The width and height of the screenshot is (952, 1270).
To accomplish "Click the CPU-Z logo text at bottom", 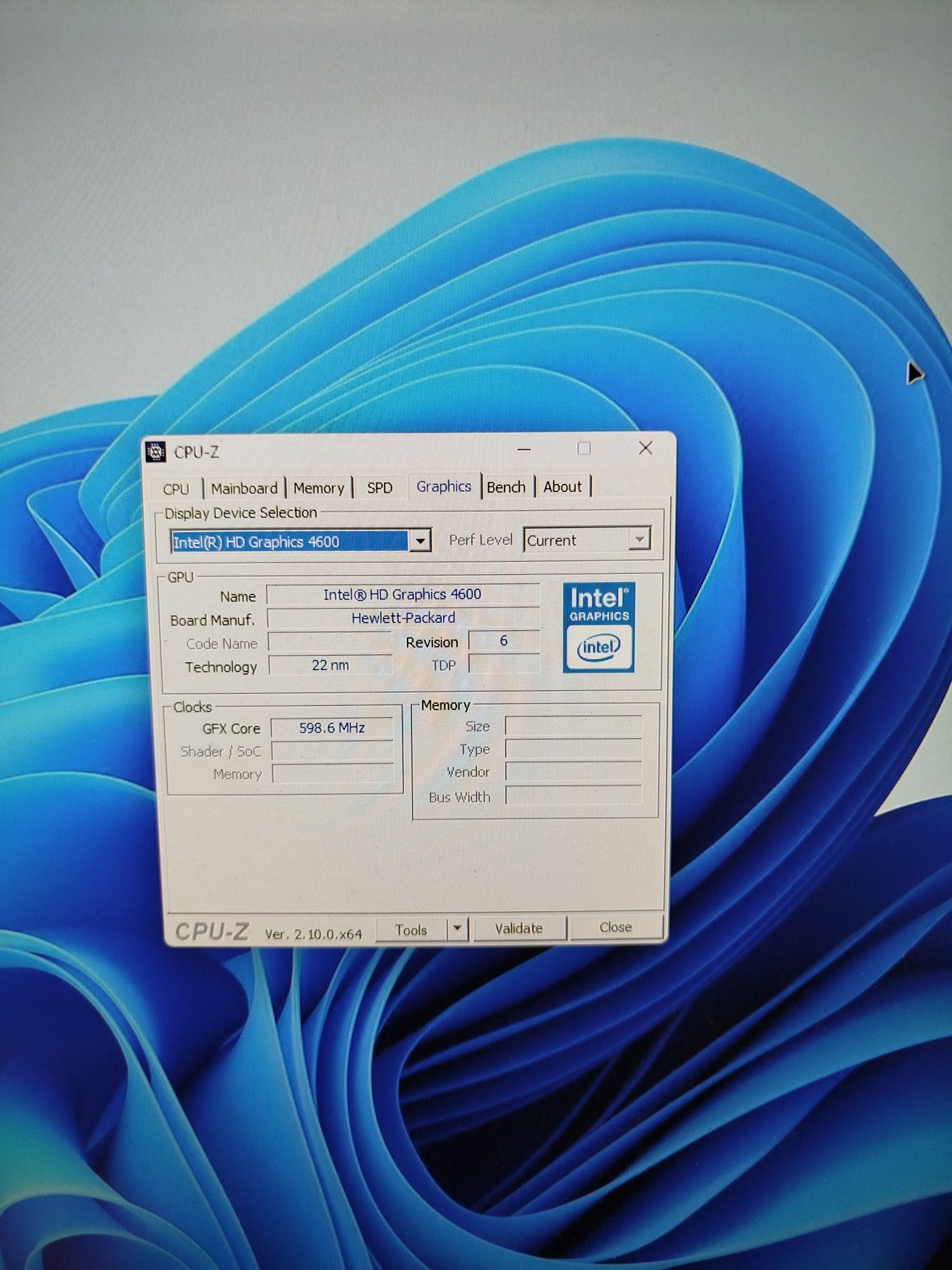I will (211, 932).
